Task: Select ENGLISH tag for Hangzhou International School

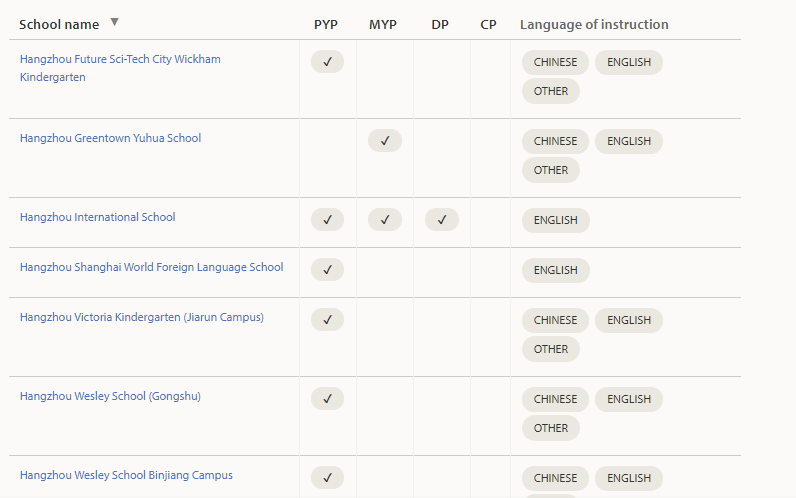Action: 556,220
